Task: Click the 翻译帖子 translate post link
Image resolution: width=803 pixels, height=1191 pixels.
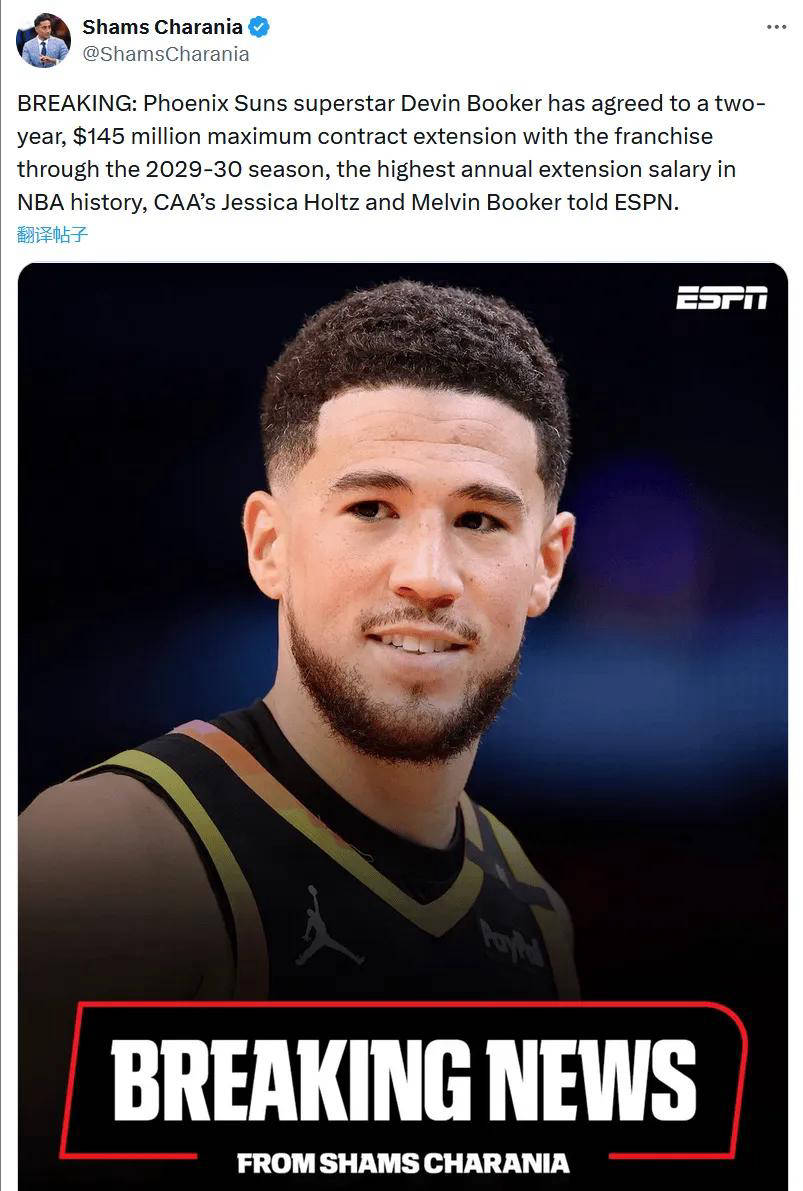Action: [x=52, y=235]
